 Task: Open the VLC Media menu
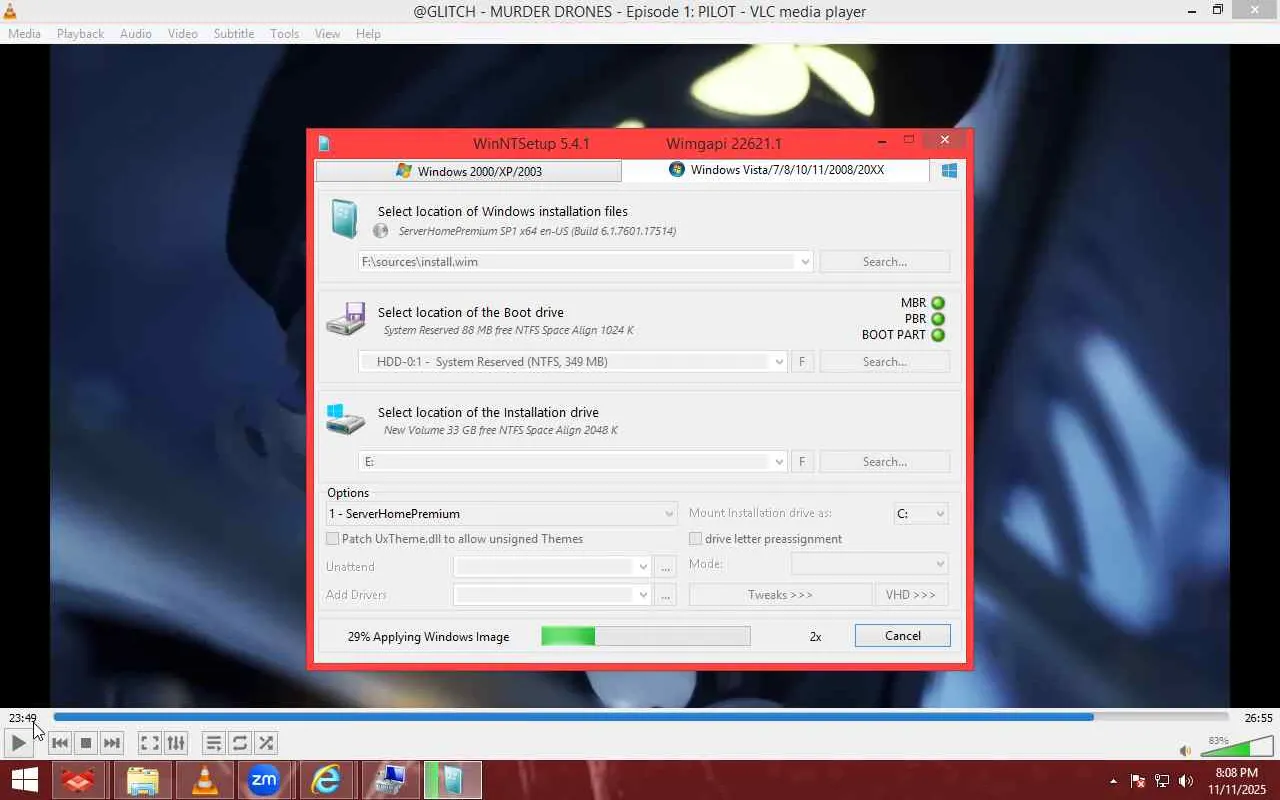click(x=24, y=33)
